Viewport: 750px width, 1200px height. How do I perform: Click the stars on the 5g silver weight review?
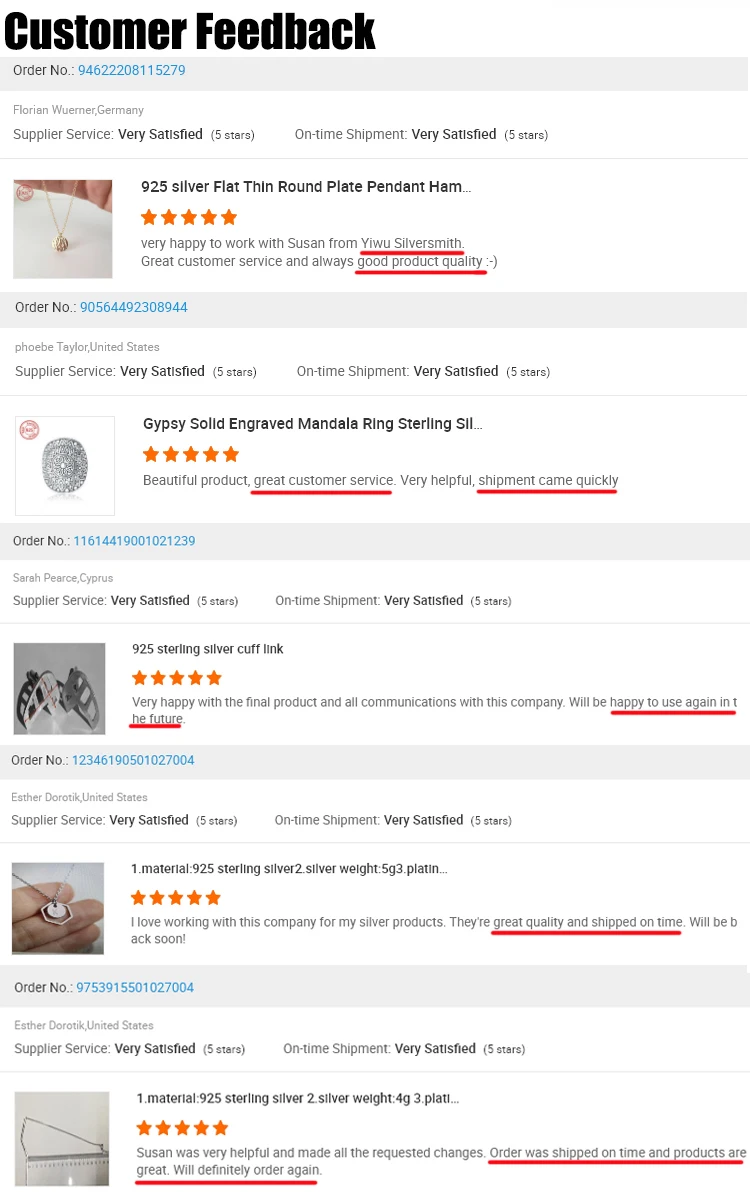pos(176,898)
